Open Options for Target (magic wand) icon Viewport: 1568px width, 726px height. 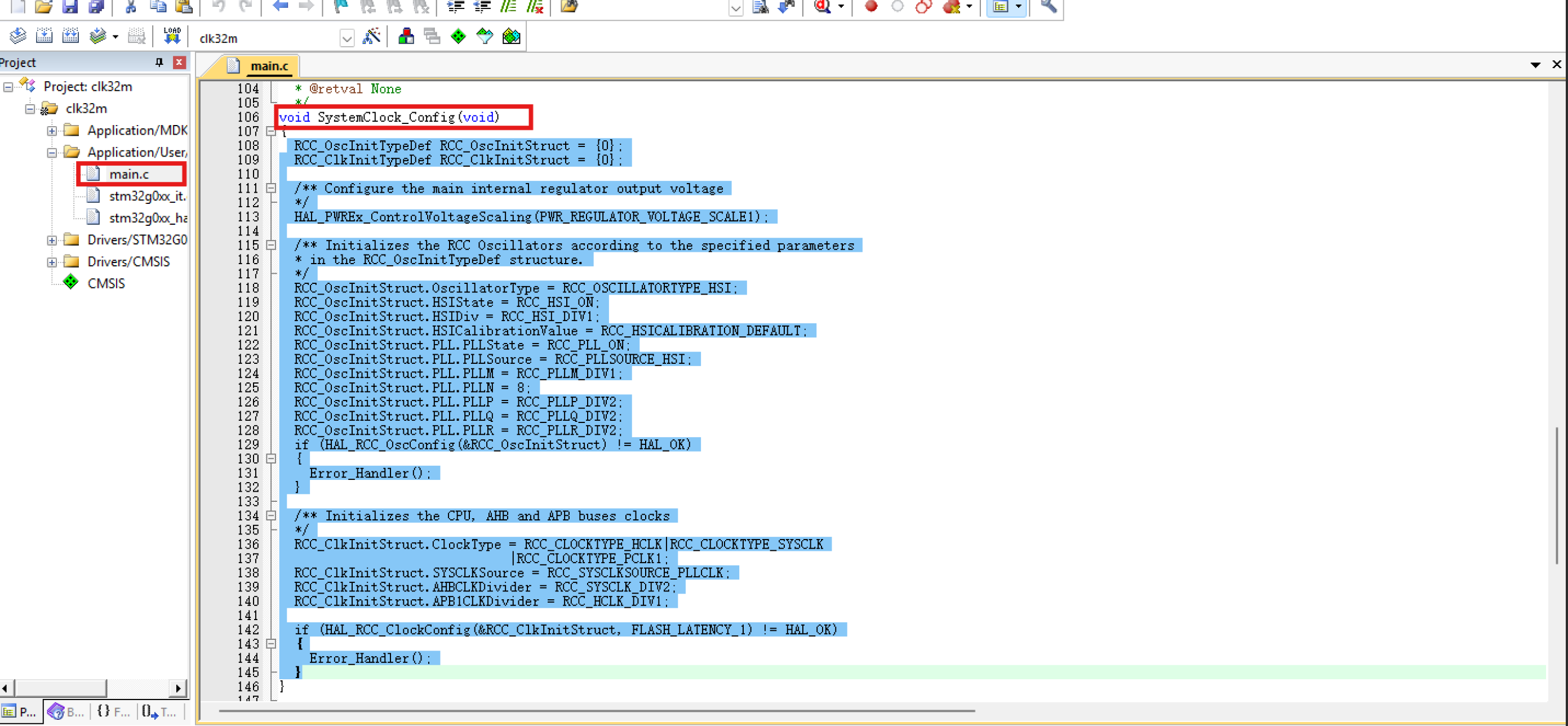[371, 37]
